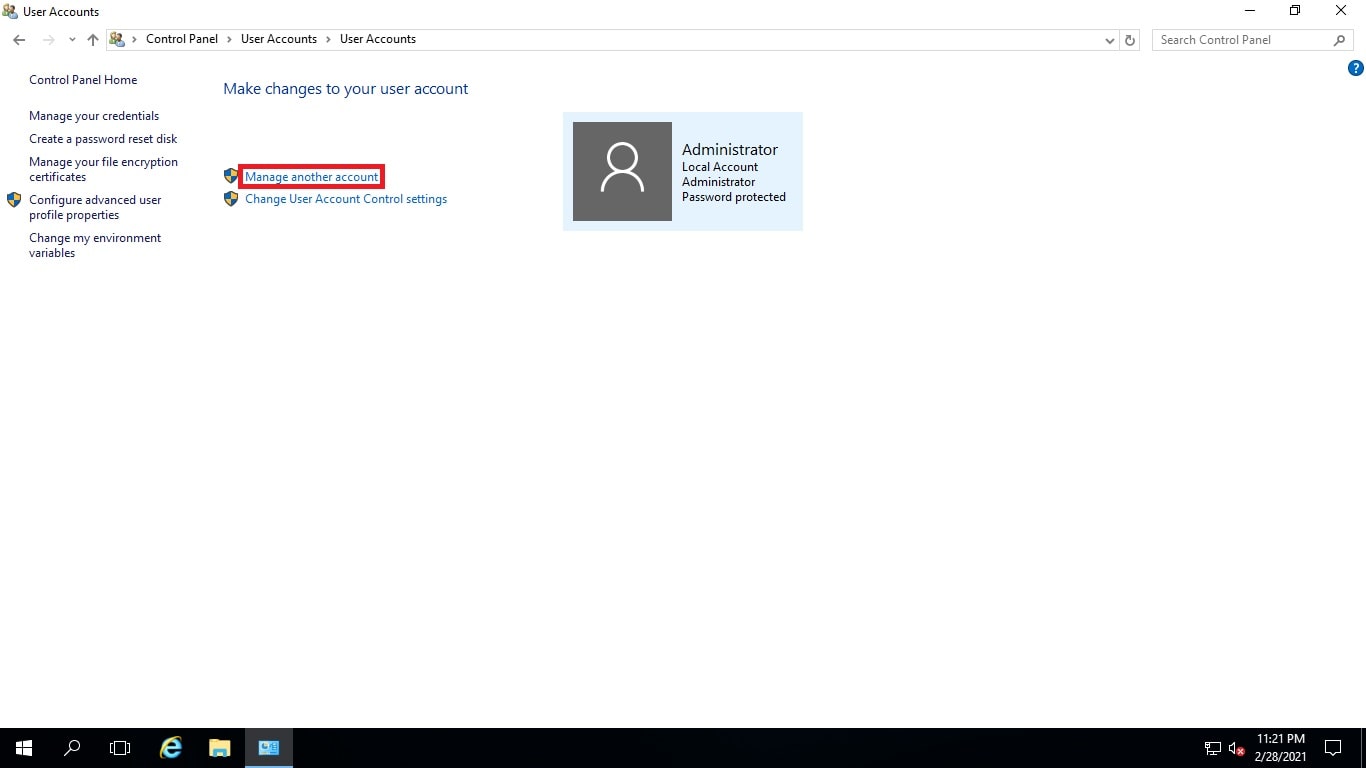The image size is (1366, 768).
Task: Open Task View on the taskbar
Action: (x=120, y=748)
